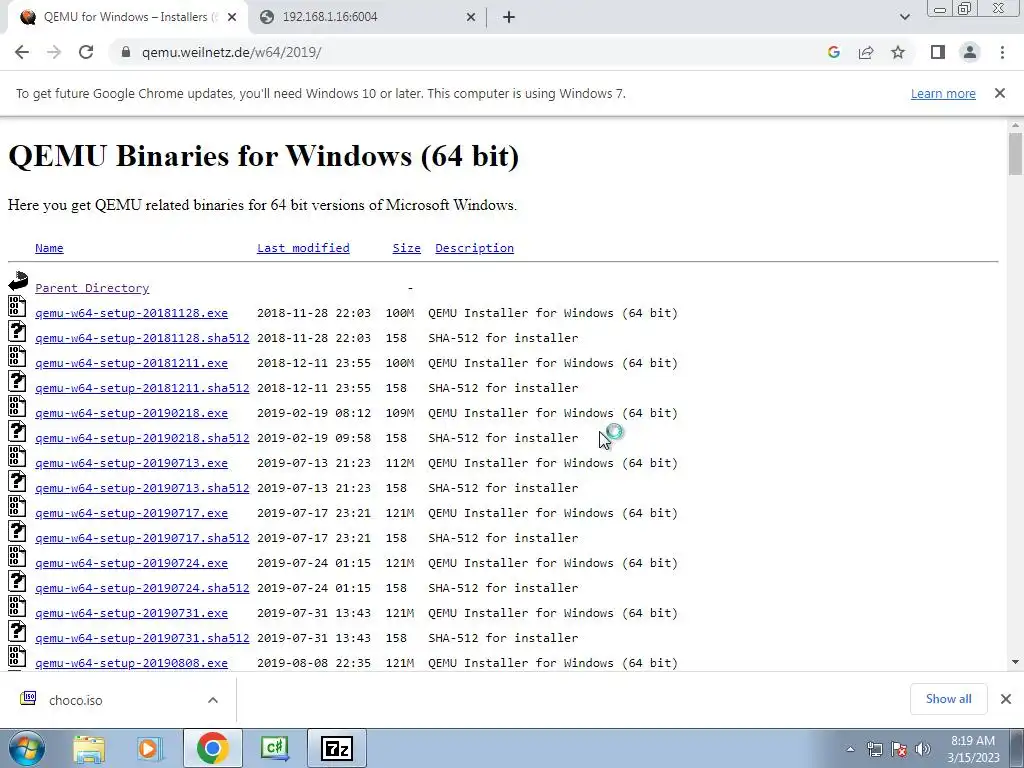1024x768 pixels.
Task: Download qemu-w64-setup-20190713.exe
Action: [x=131, y=463]
